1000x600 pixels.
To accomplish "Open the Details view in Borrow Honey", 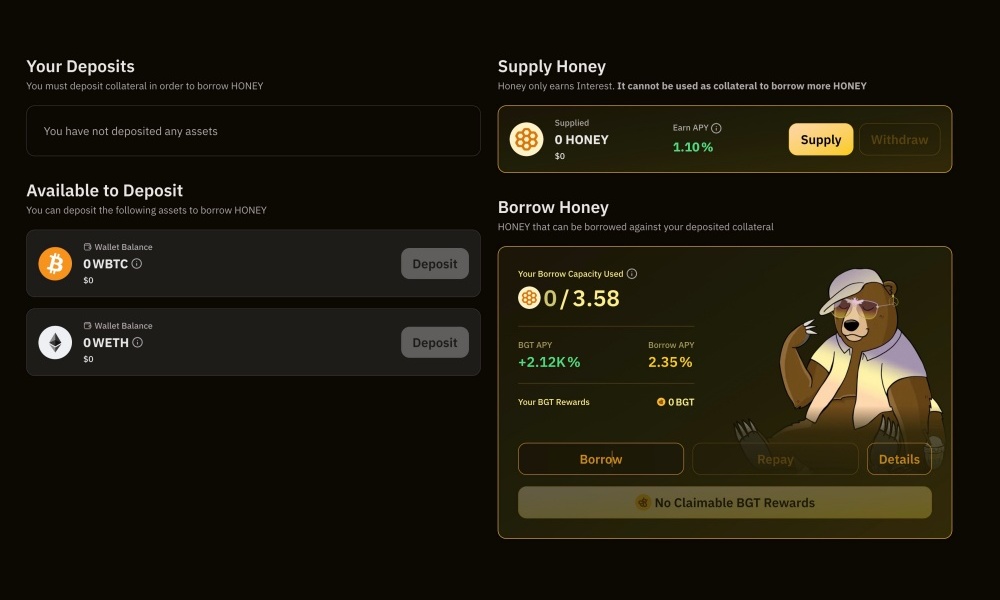I will (x=898, y=458).
